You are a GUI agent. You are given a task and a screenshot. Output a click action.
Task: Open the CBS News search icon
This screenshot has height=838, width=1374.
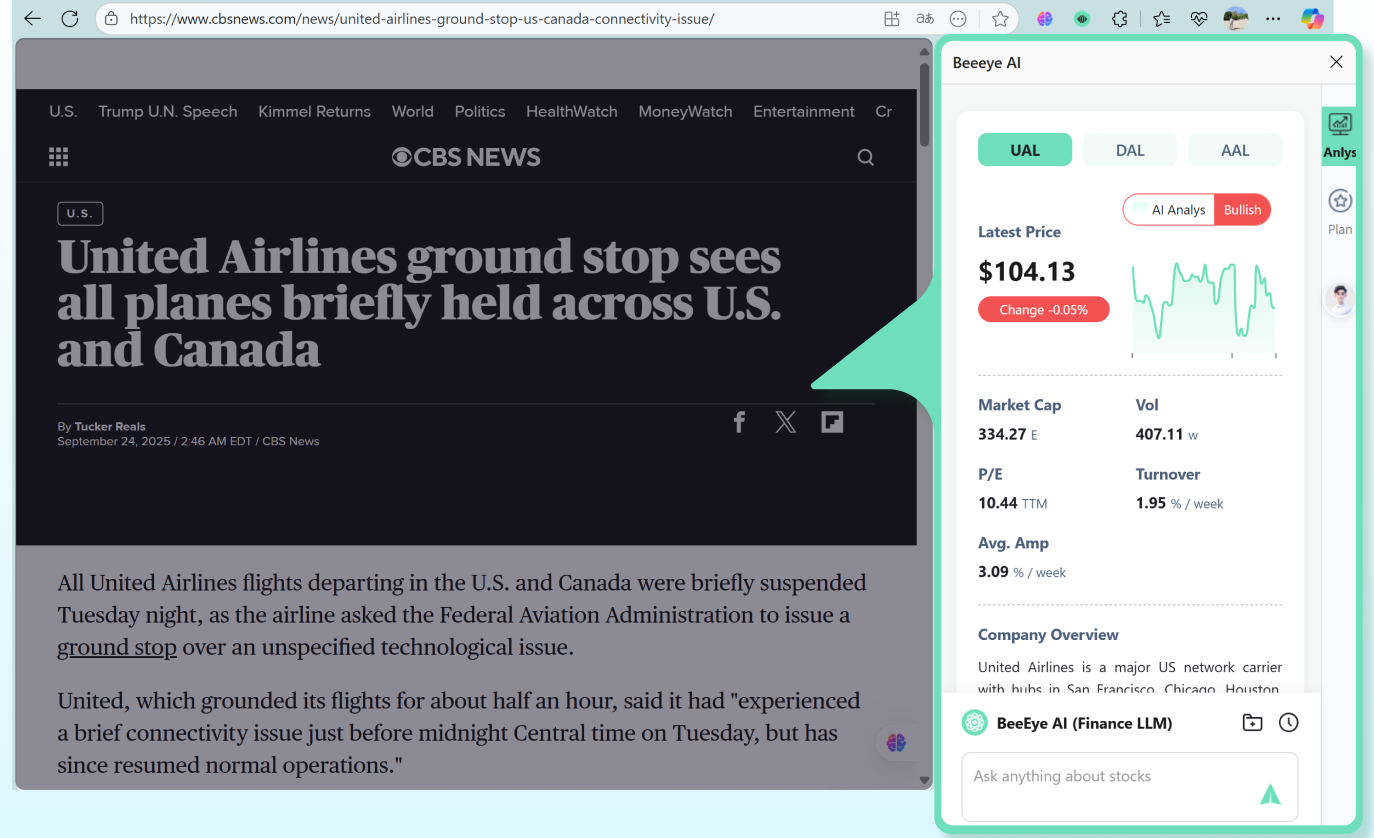point(866,157)
